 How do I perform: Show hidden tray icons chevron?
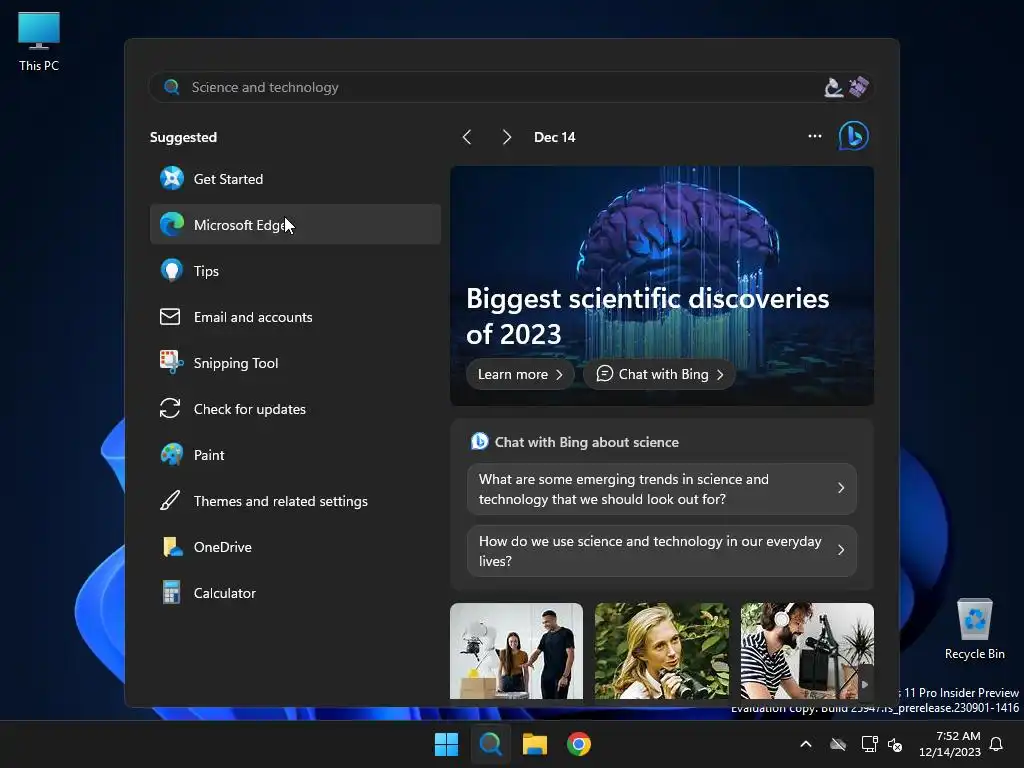click(806, 744)
